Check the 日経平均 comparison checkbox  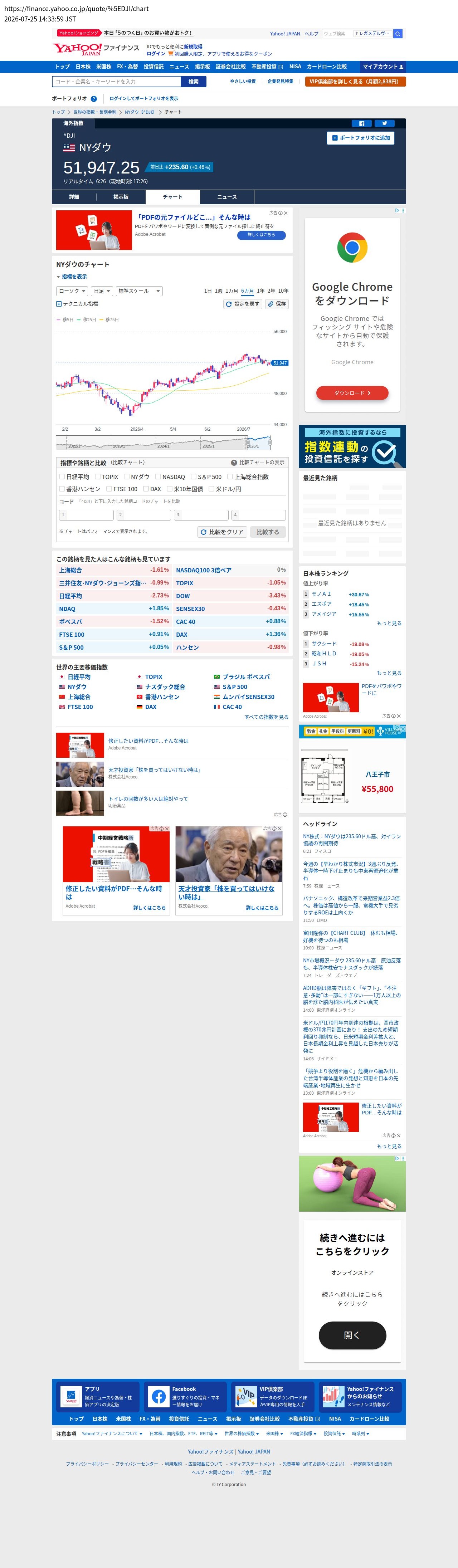point(62,477)
